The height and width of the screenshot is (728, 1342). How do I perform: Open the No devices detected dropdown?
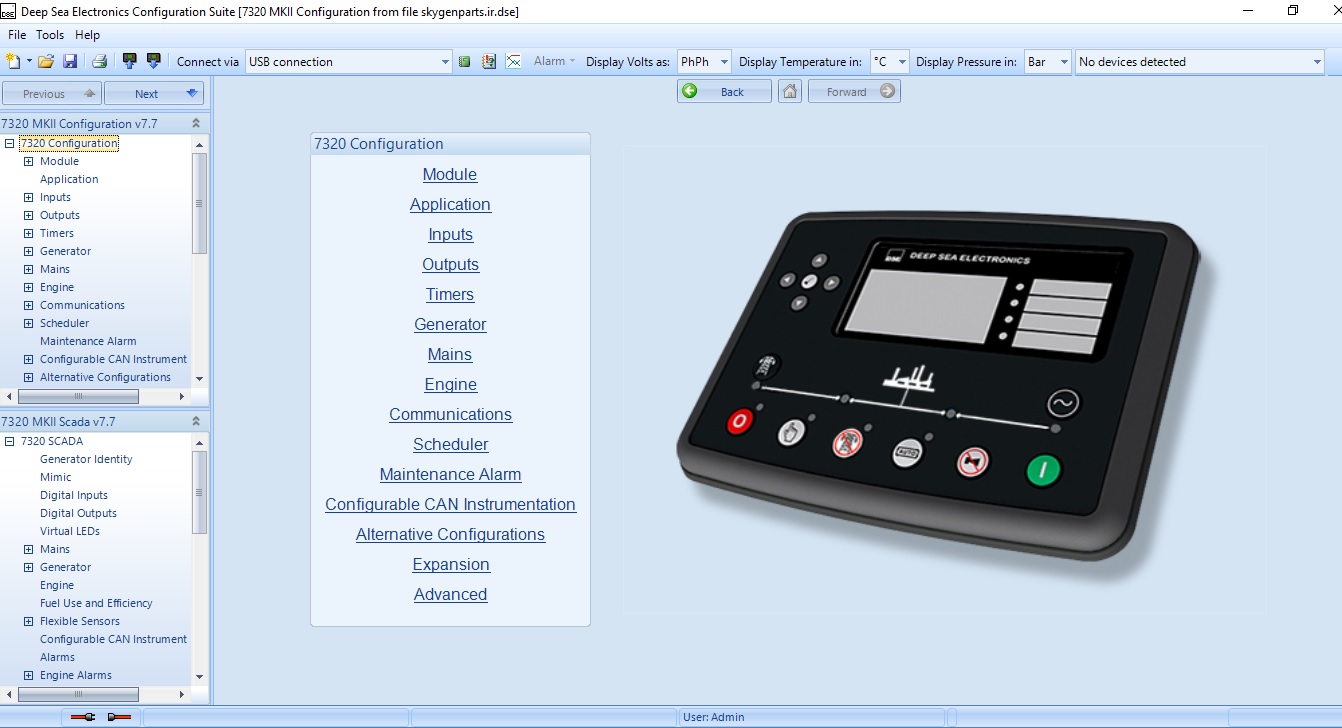[x=1317, y=62]
